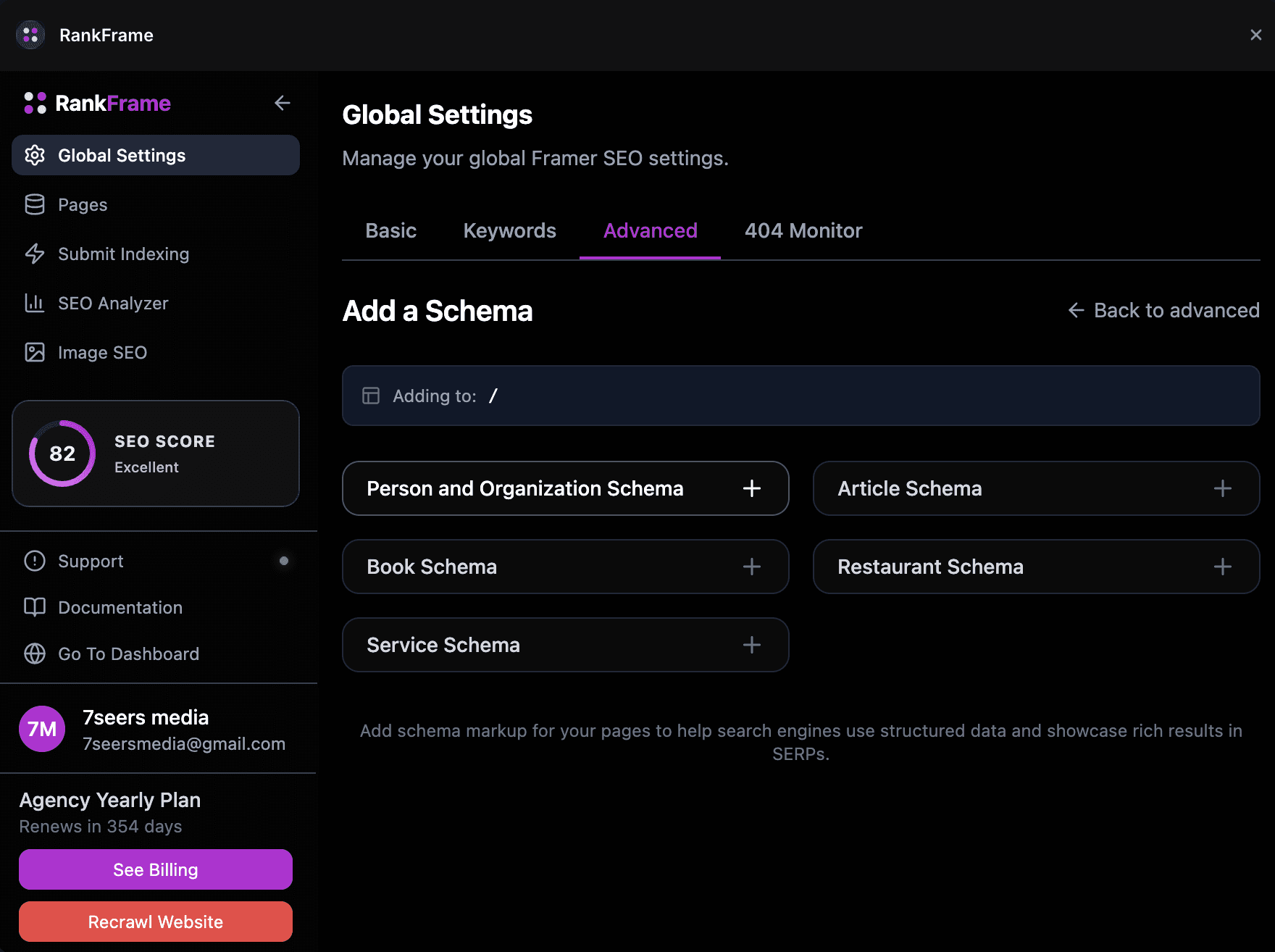
Task: Open Documentation link in sidebar
Action: tap(156, 607)
